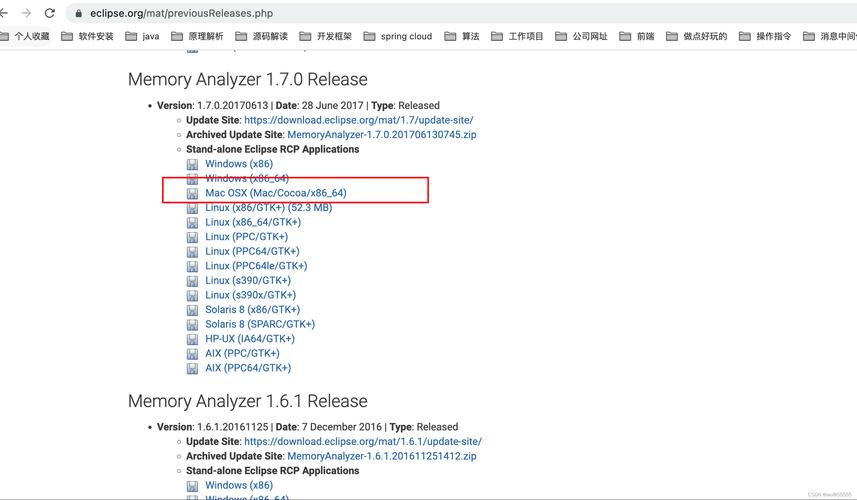
Task: Open the java bookmark folder
Action: (142, 36)
